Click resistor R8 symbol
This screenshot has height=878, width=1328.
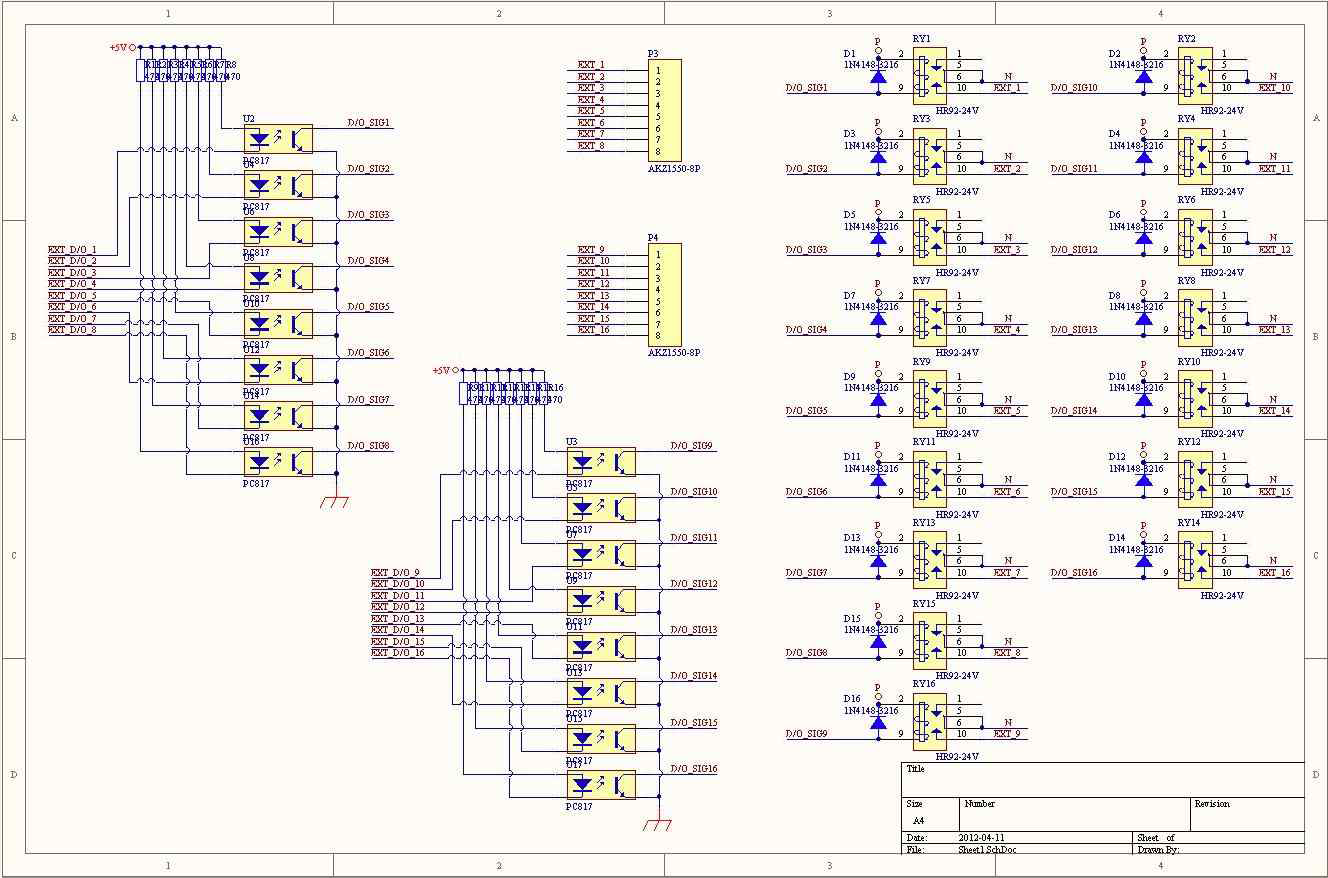[x=220, y=70]
